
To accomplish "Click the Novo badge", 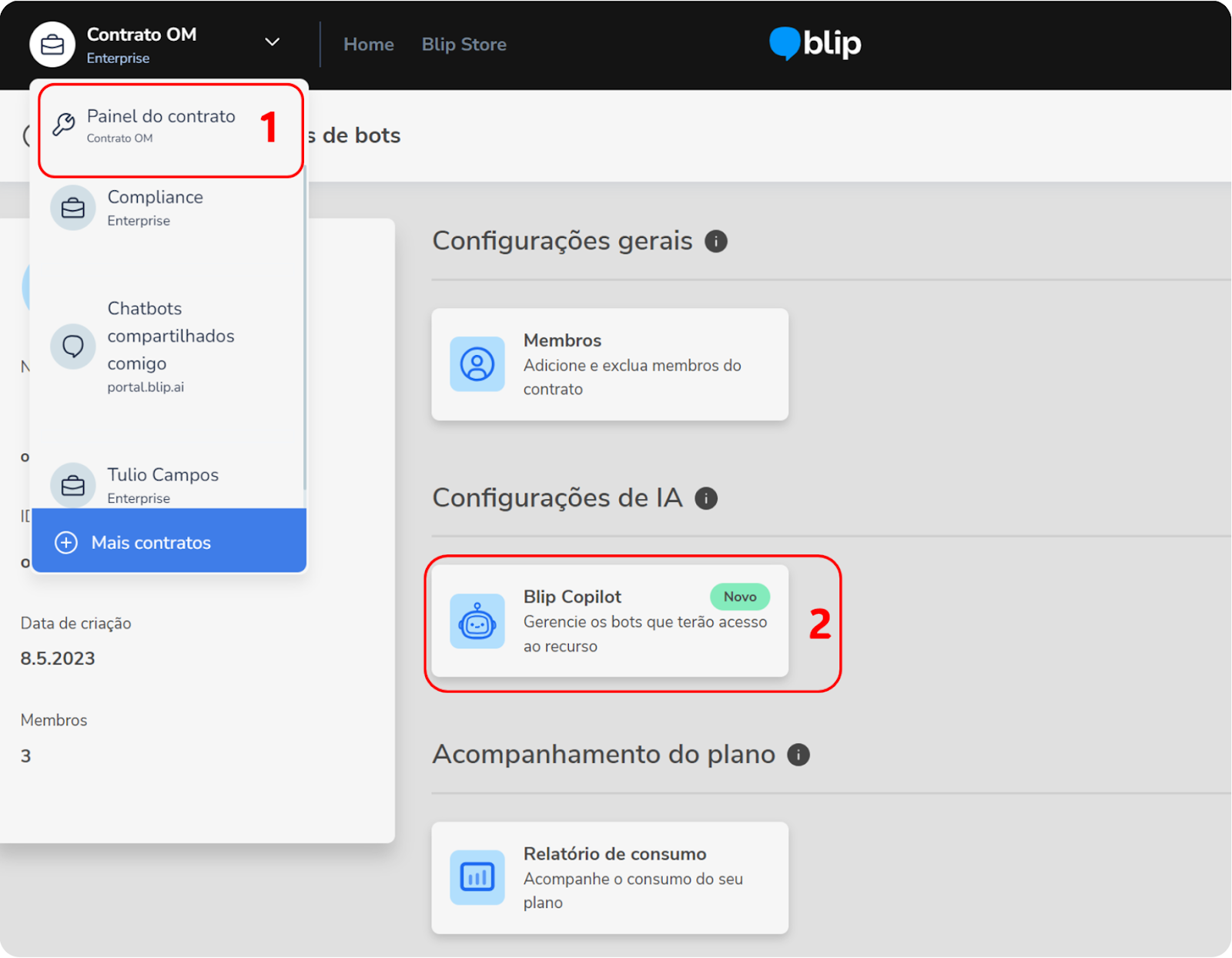I will point(740,597).
